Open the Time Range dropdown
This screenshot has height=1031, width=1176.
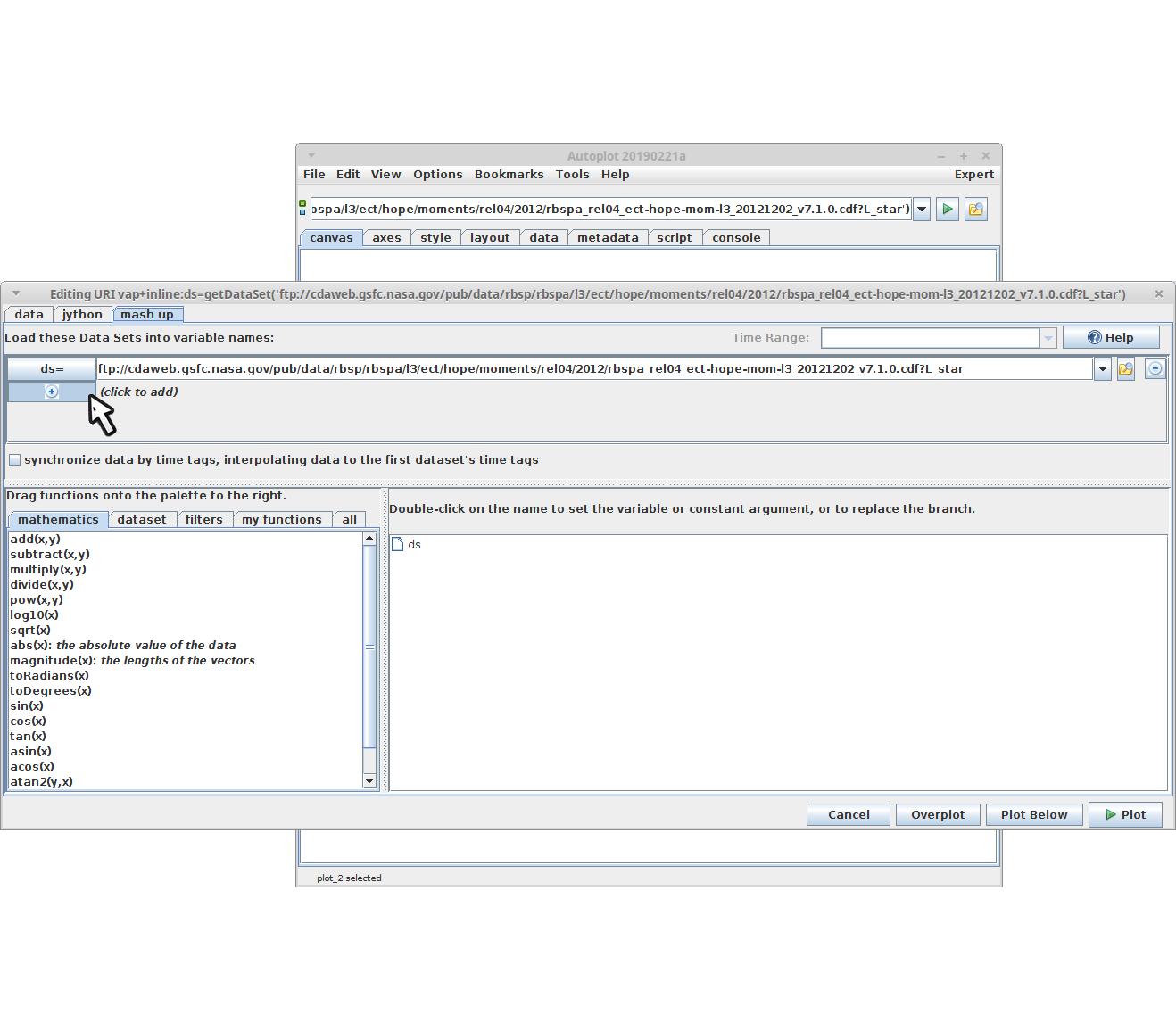tap(1048, 338)
